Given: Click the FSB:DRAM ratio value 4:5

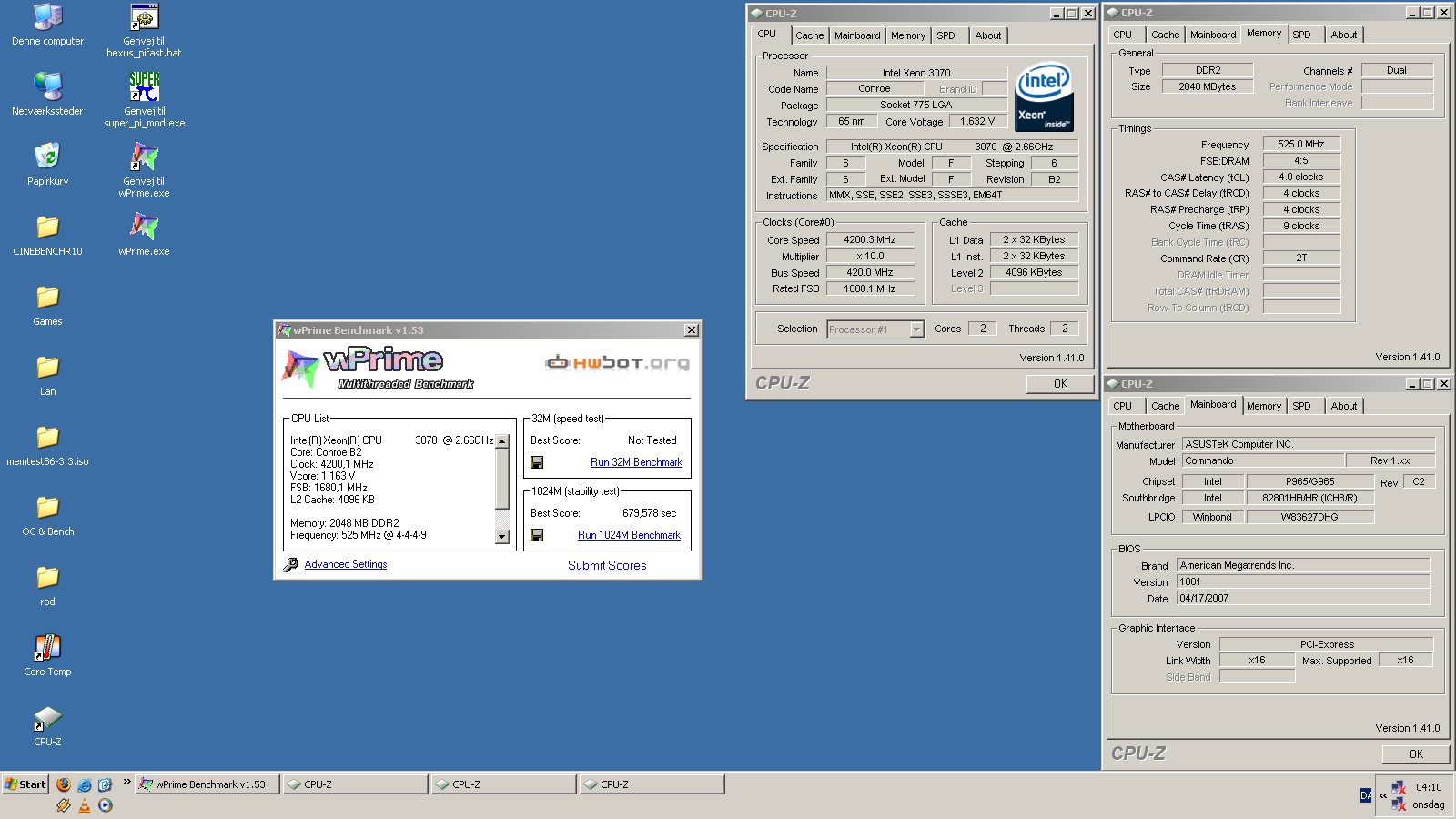Looking at the screenshot, I should (1301, 160).
